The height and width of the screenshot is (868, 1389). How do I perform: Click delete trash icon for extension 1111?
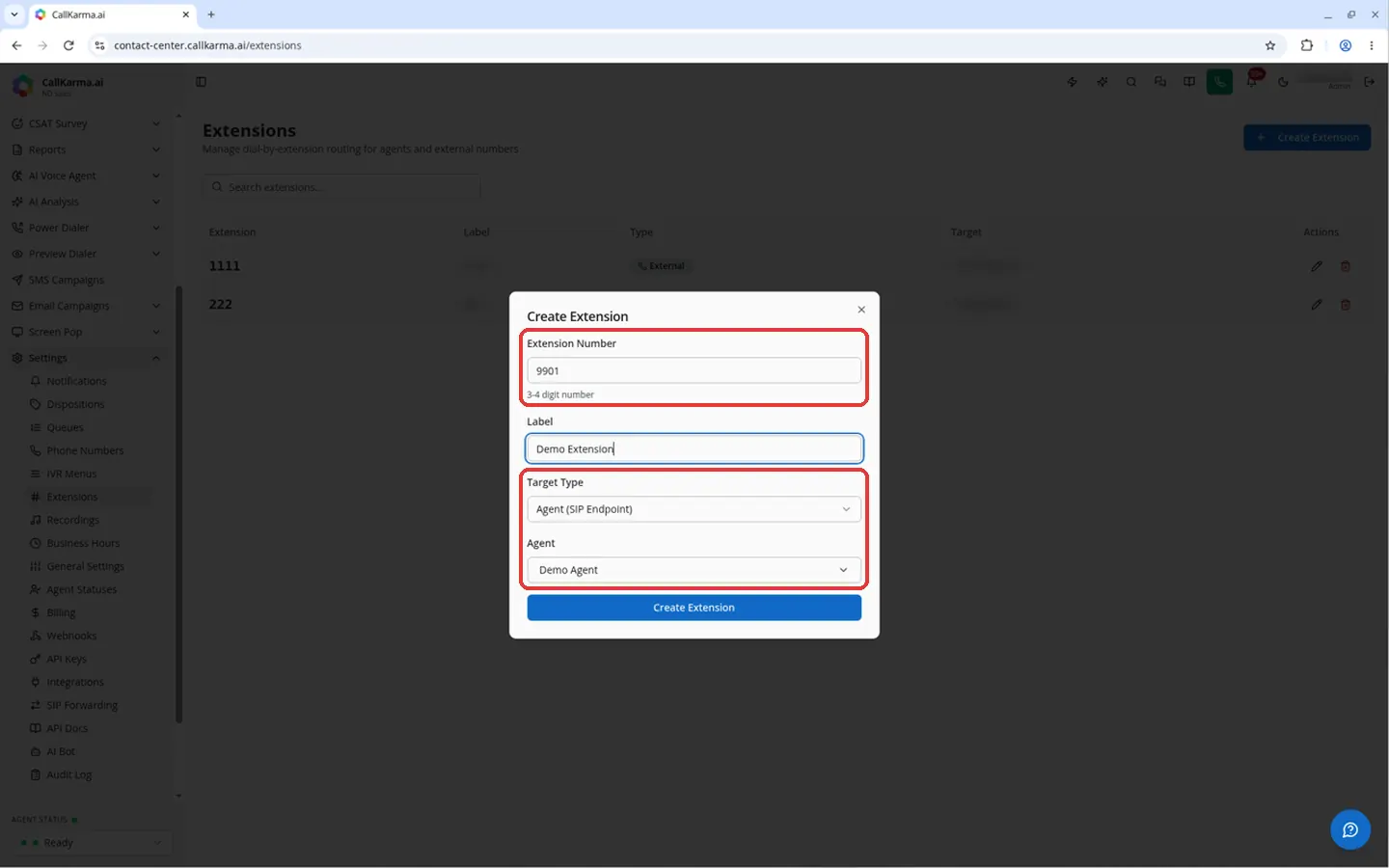[x=1346, y=266]
